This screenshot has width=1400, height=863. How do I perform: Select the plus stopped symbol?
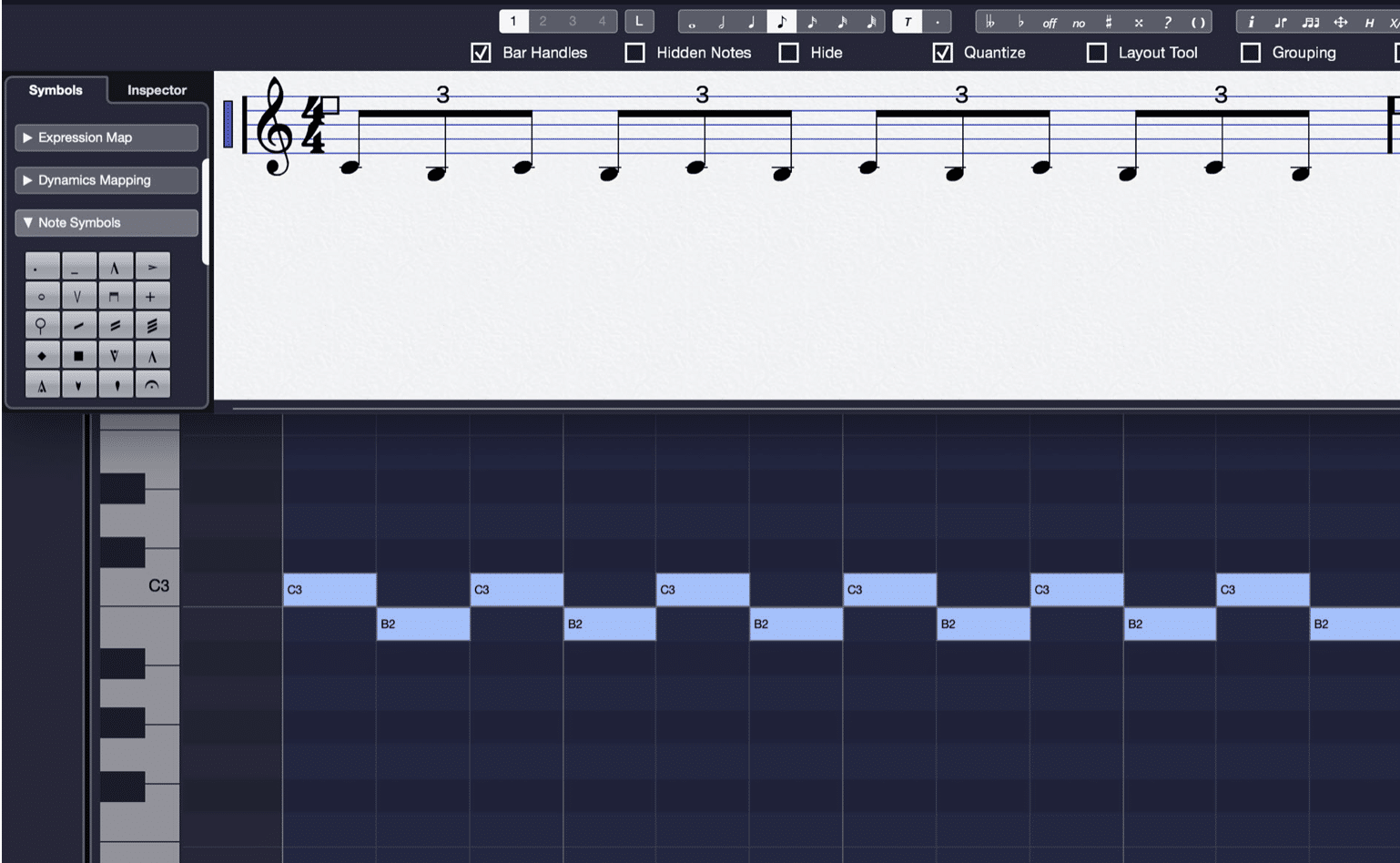tap(152, 296)
